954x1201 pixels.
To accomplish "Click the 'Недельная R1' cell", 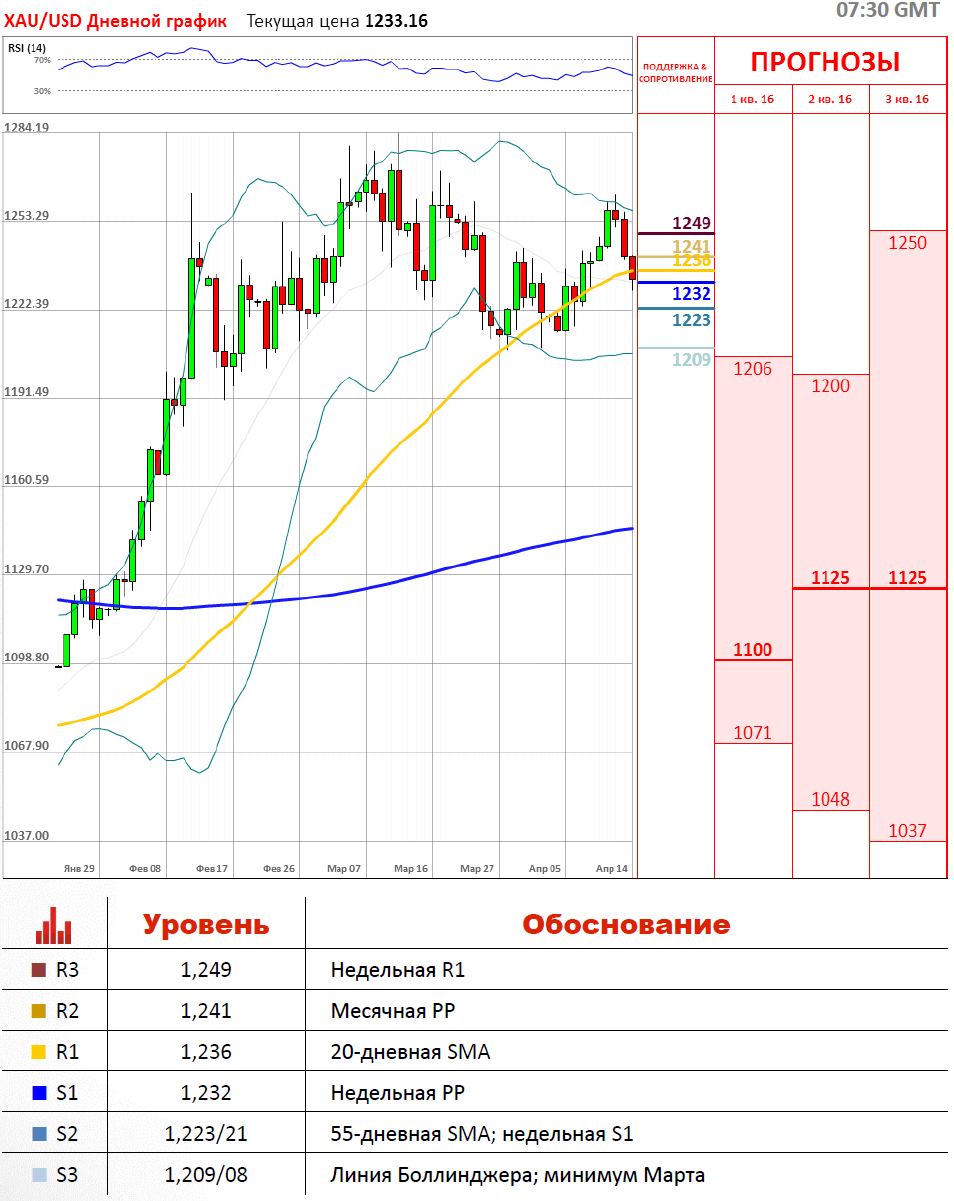I will coord(398,970).
